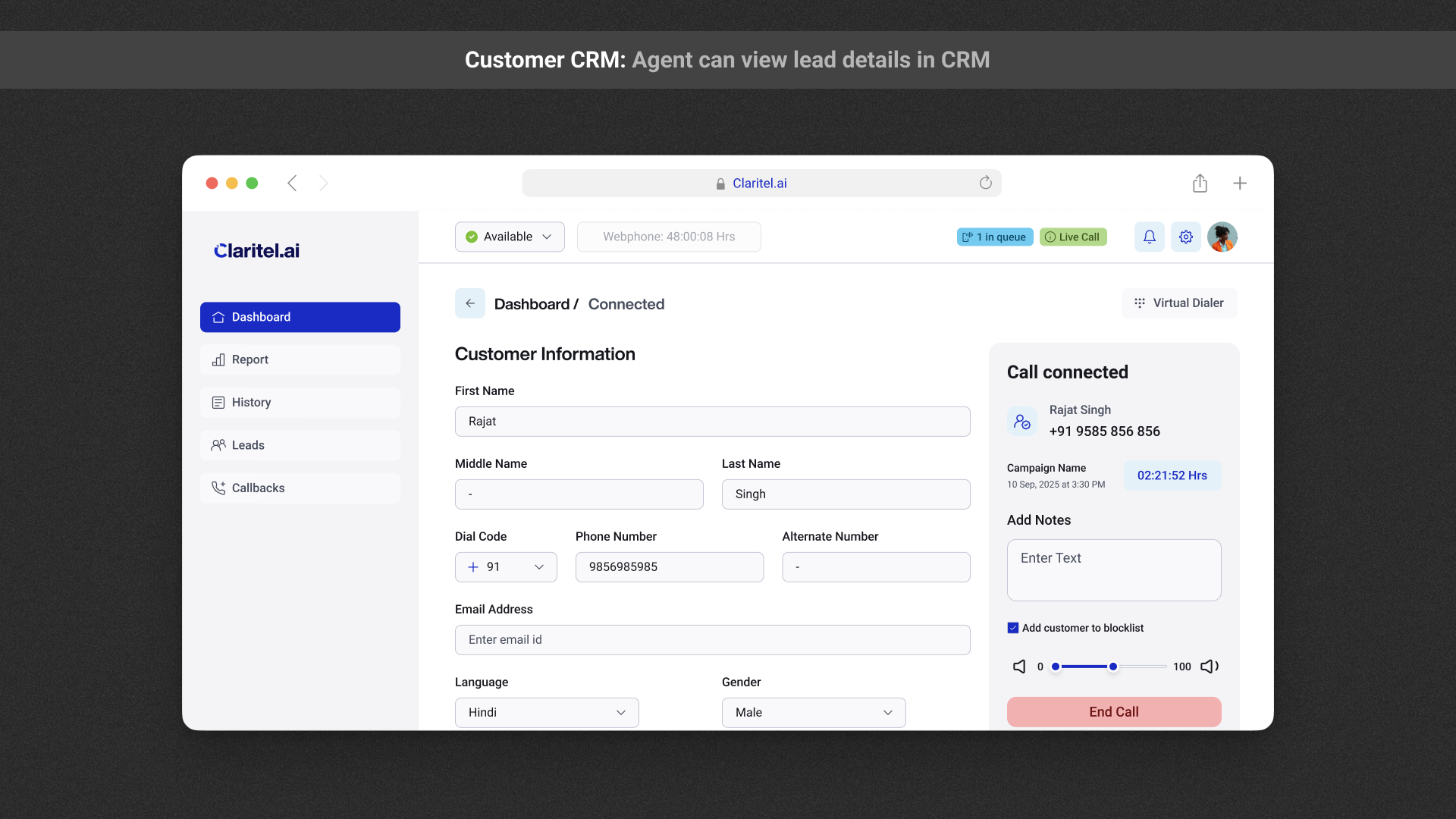Image resolution: width=1456 pixels, height=819 pixels.
Task: Click the agent profile avatar
Action: pos(1222,237)
